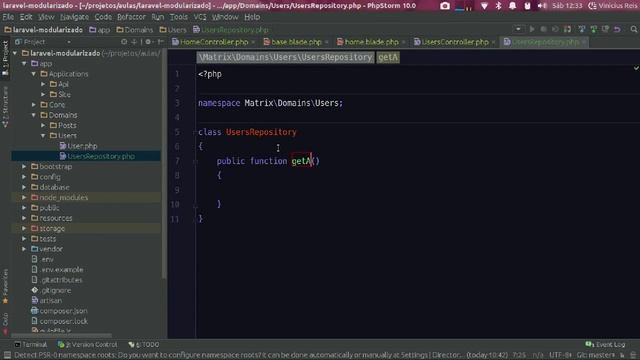Expand the bootstrap folder
This screenshot has height=360, width=640.
point(24,167)
